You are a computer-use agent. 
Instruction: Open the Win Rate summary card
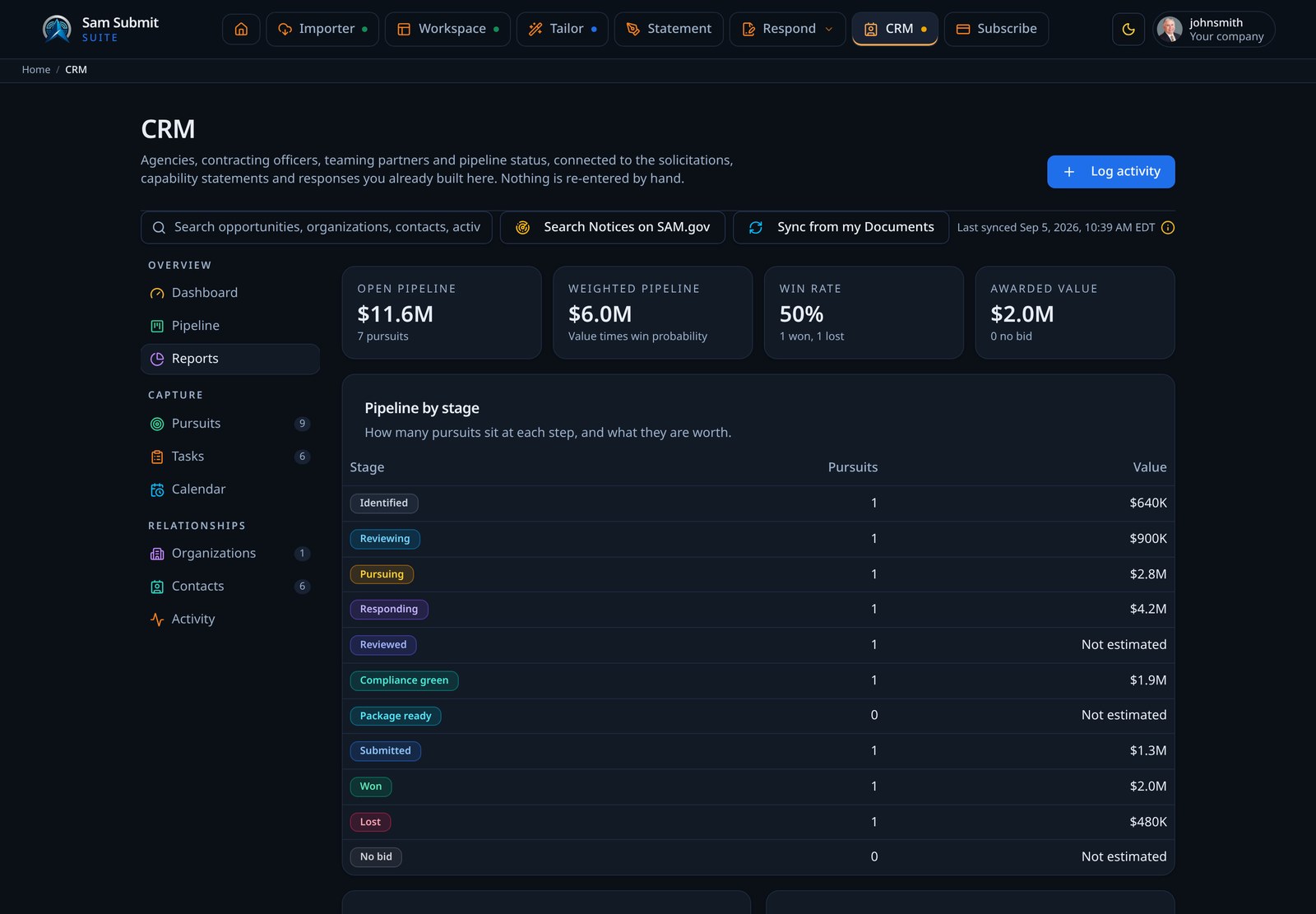click(864, 313)
